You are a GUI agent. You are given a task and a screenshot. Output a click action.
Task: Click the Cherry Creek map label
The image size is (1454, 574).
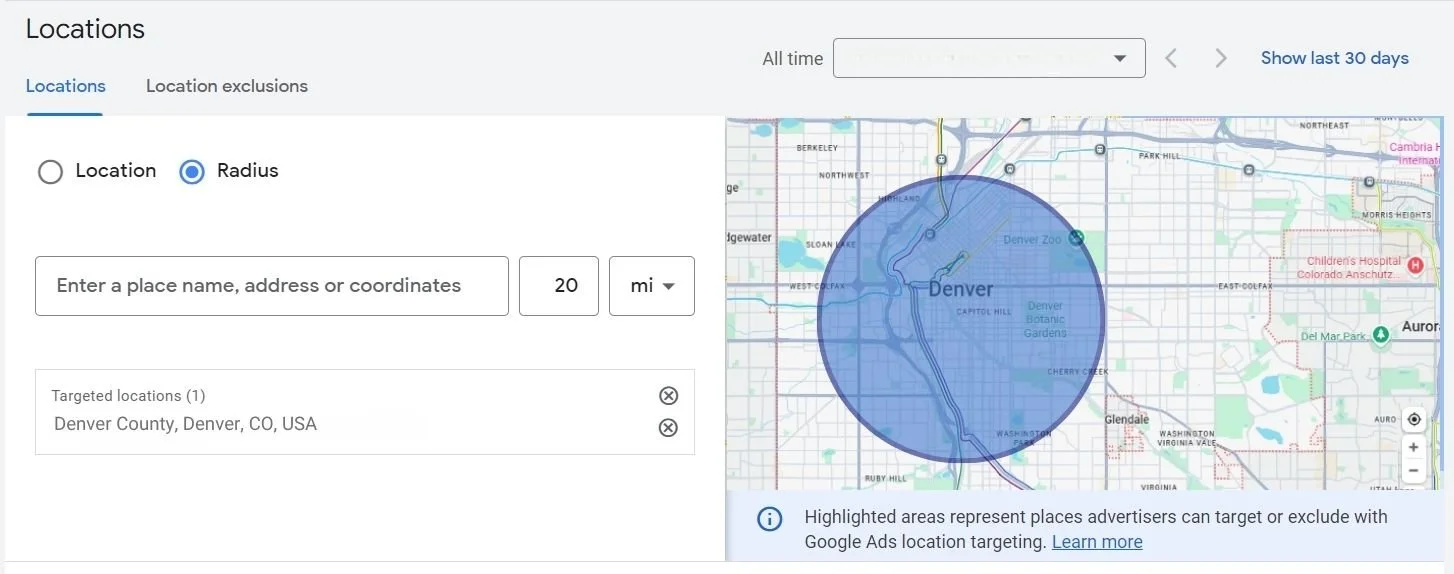click(1078, 372)
